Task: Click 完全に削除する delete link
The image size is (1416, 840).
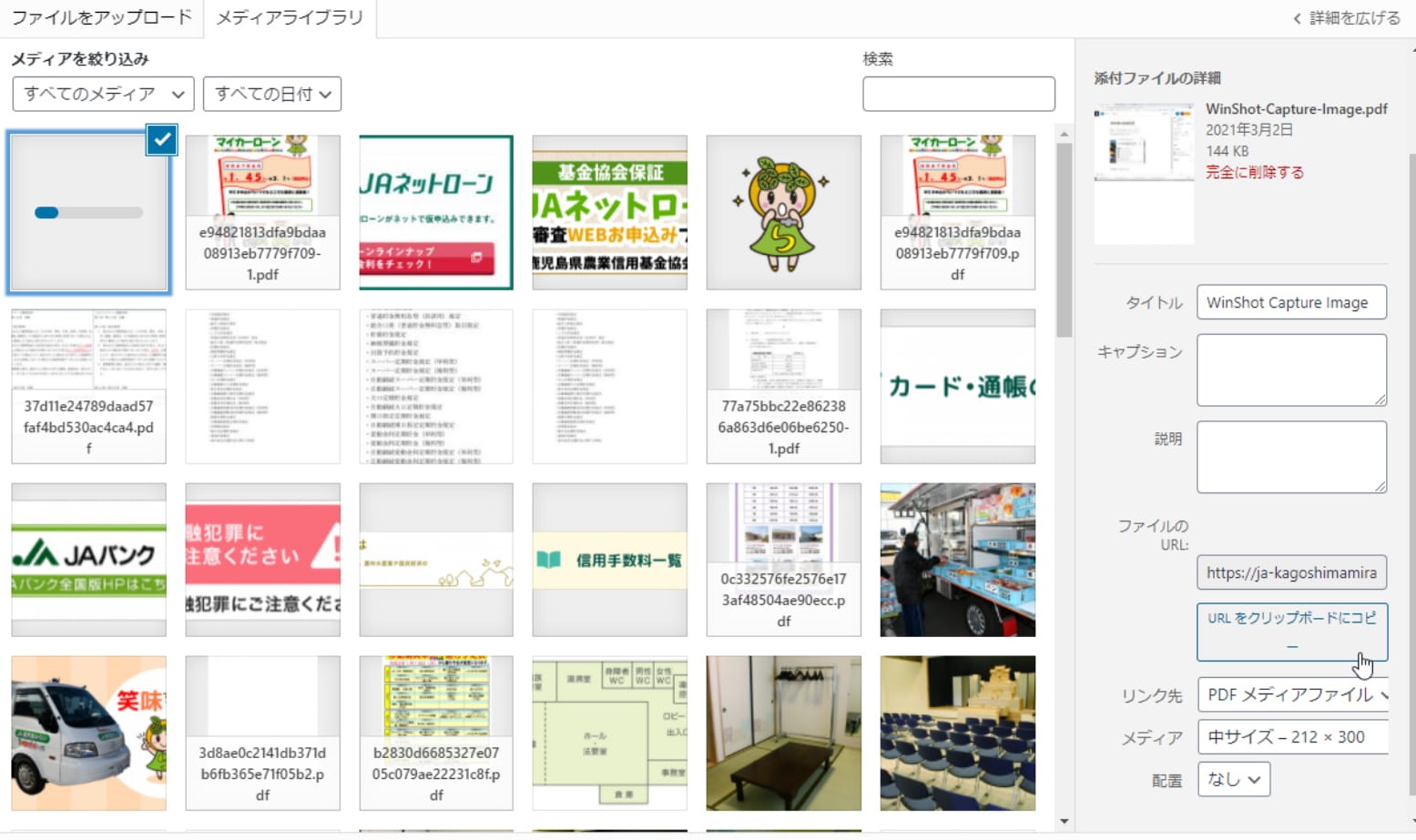Action: click(x=1254, y=172)
